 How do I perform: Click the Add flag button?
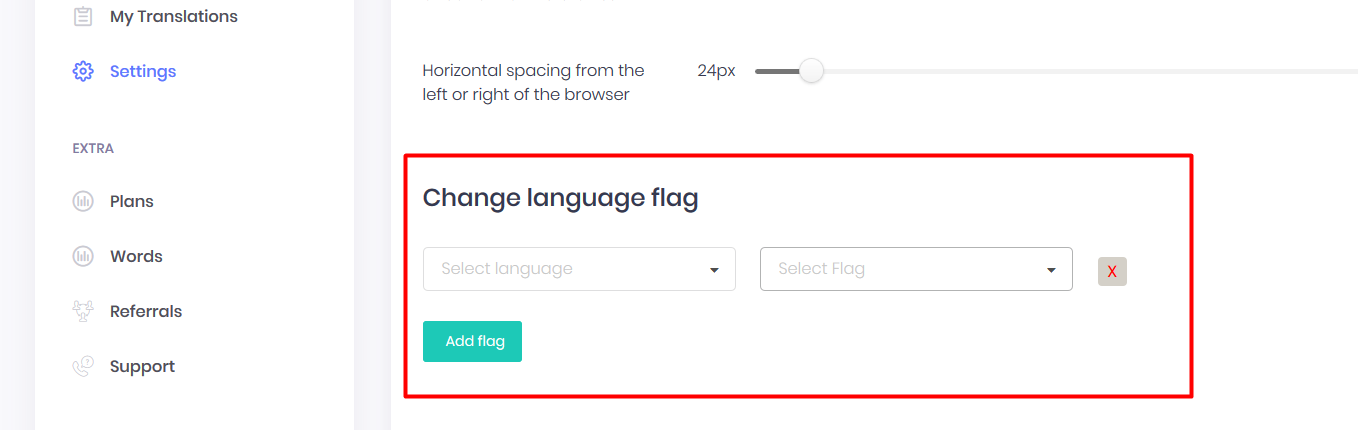[472, 341]
